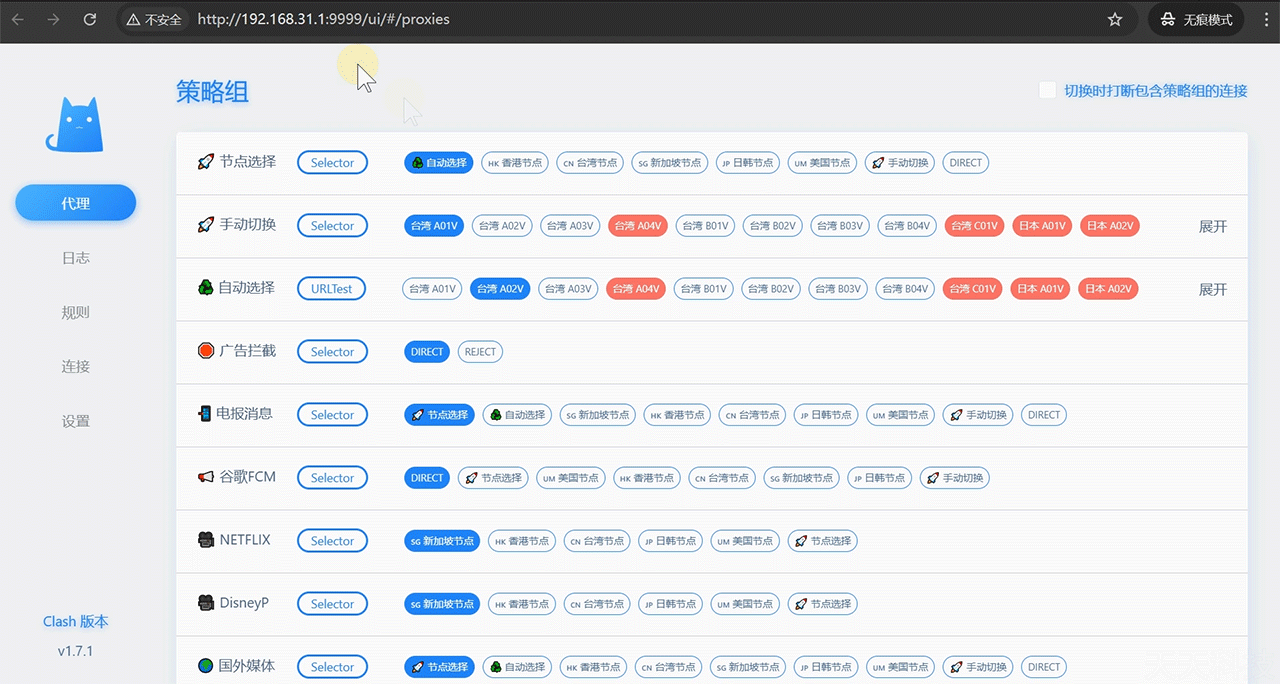
Task: Expand the 自动选择 proxy list with 展开
Action: (x=1212, y=290)
